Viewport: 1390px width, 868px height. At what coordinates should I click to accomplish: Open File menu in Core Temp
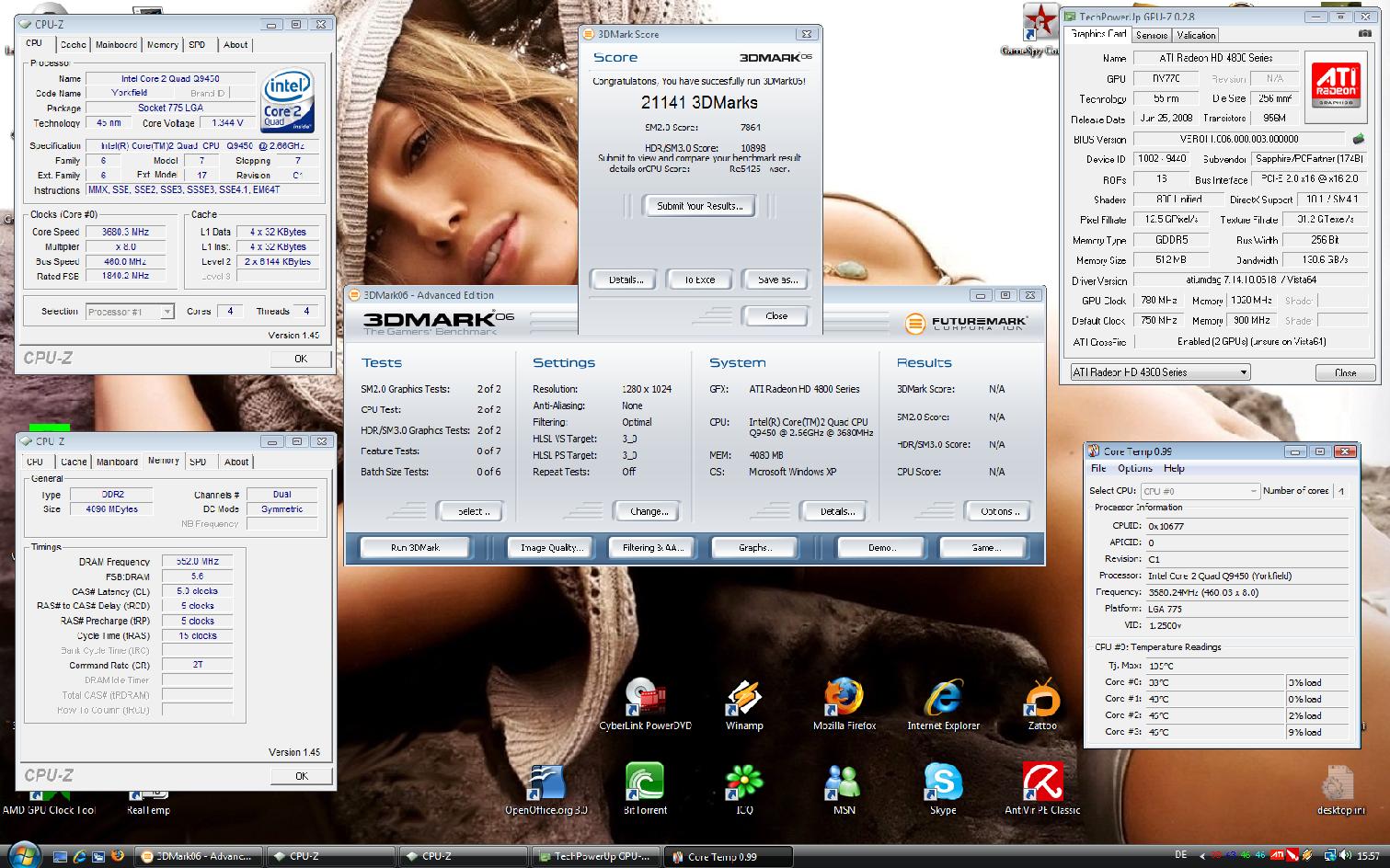(1098, 468)
